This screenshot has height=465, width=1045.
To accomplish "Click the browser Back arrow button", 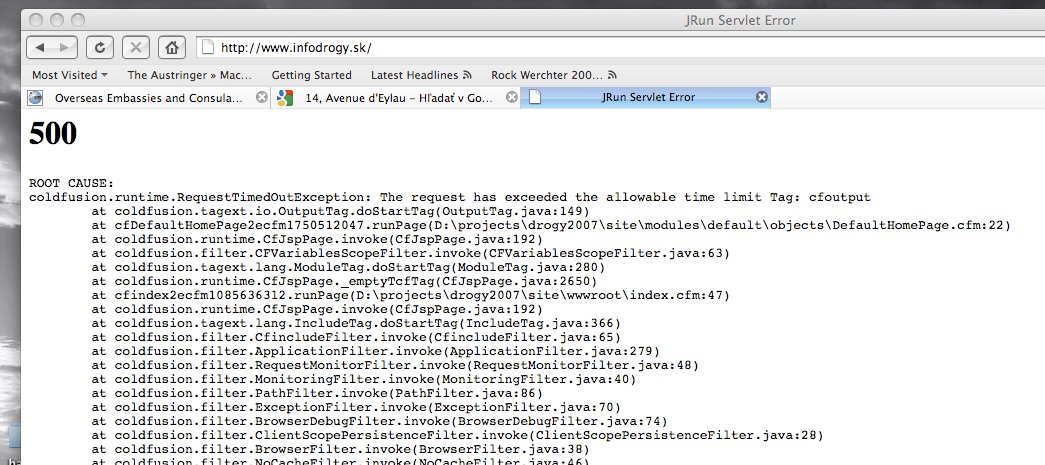I will click(x=40, y=47).
